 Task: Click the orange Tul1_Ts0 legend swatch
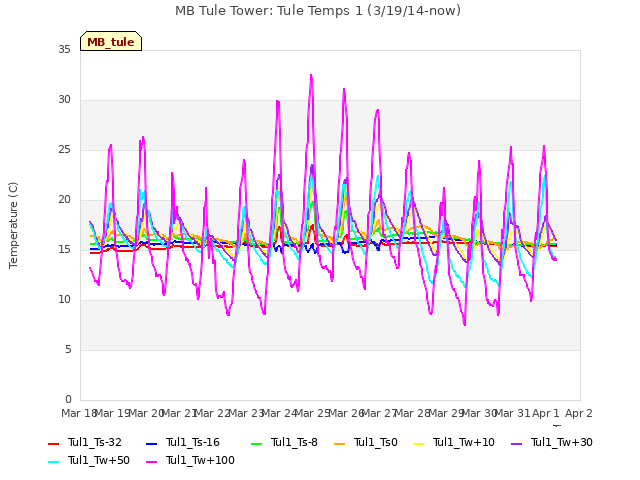tap(339, 443)
